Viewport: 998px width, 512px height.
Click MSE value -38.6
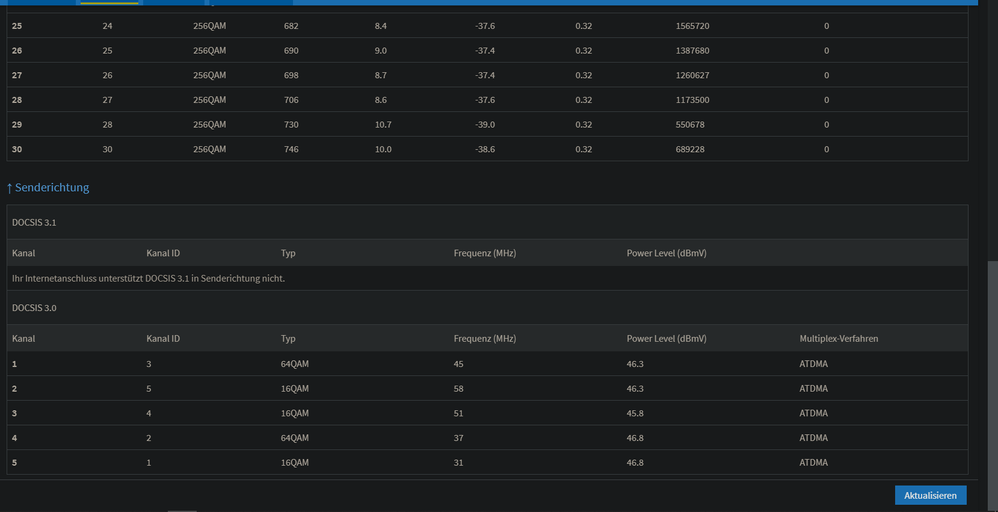coord(485,150)
